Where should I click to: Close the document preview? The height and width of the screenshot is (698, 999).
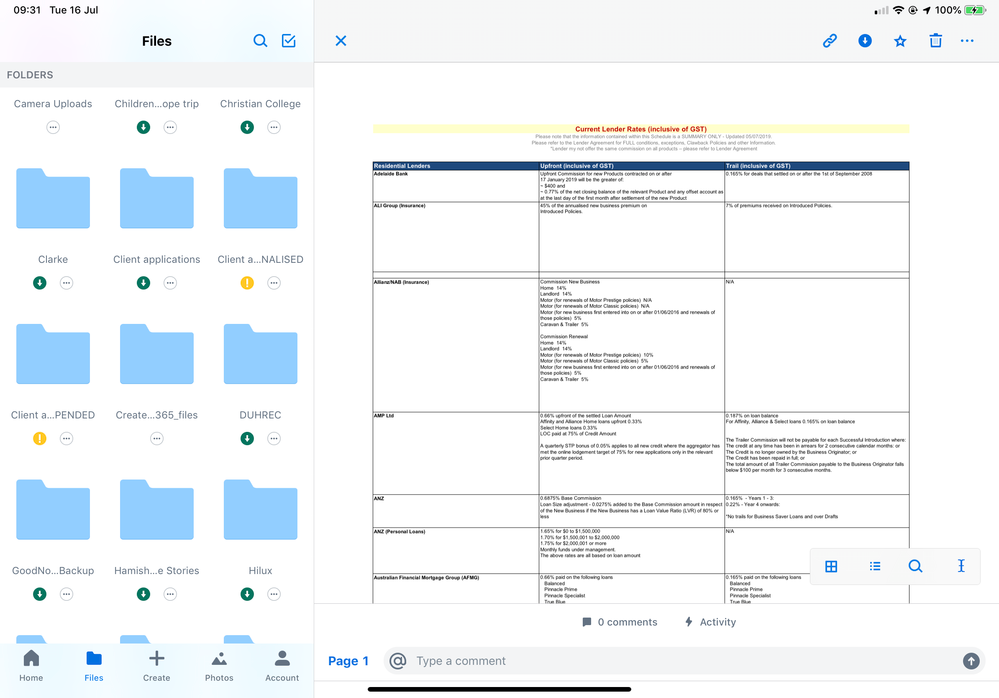pos(341,41)
